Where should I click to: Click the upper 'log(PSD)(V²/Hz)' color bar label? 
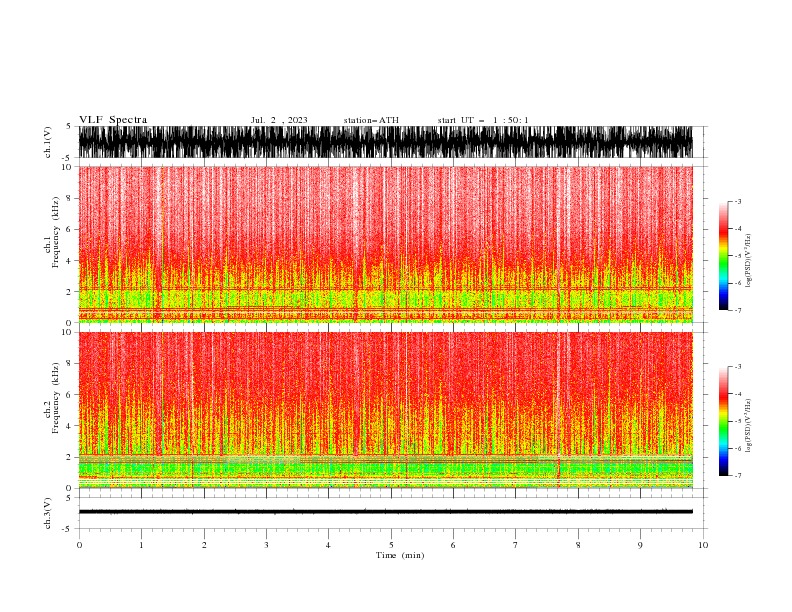tap(749, 261)
